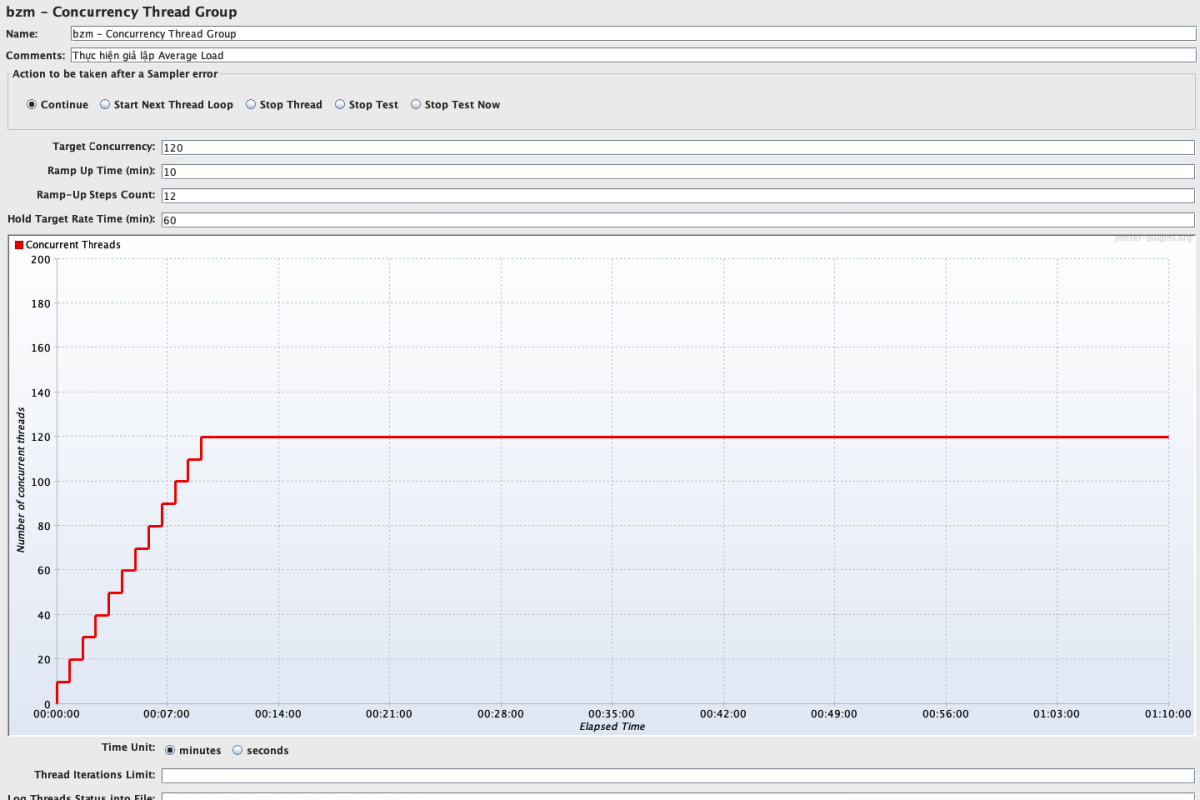Click the 01:10:00 time axis label

tap(1167, 714)
